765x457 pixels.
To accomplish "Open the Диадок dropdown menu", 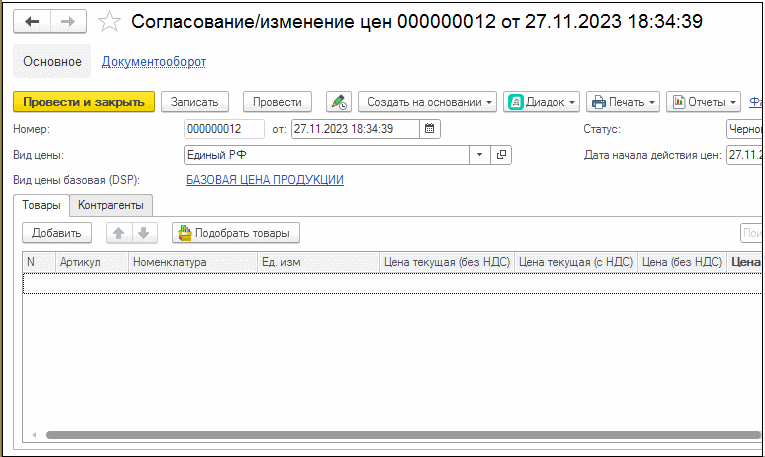I will point(543,102).
